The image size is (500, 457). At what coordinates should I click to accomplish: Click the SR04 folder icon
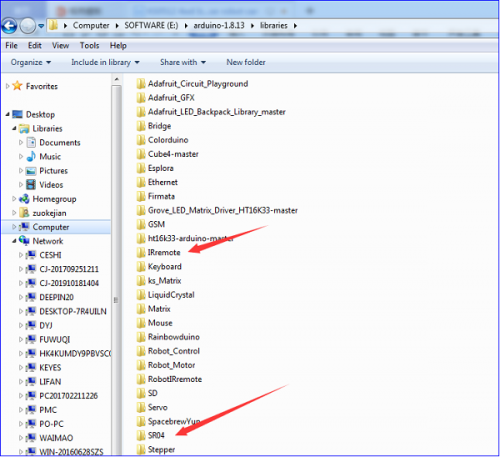[141, 435]
